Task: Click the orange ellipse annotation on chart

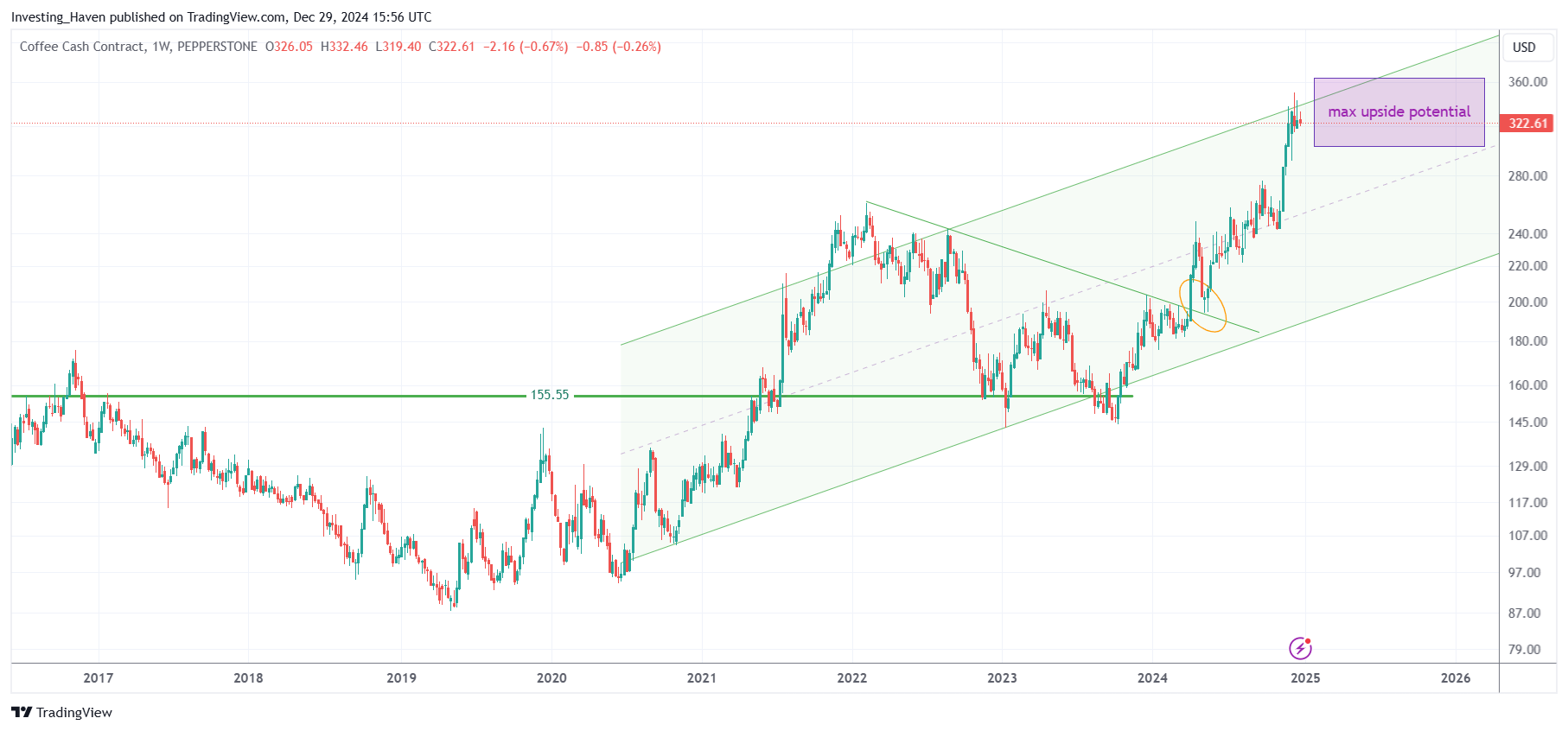Action: click(1202, 305)
